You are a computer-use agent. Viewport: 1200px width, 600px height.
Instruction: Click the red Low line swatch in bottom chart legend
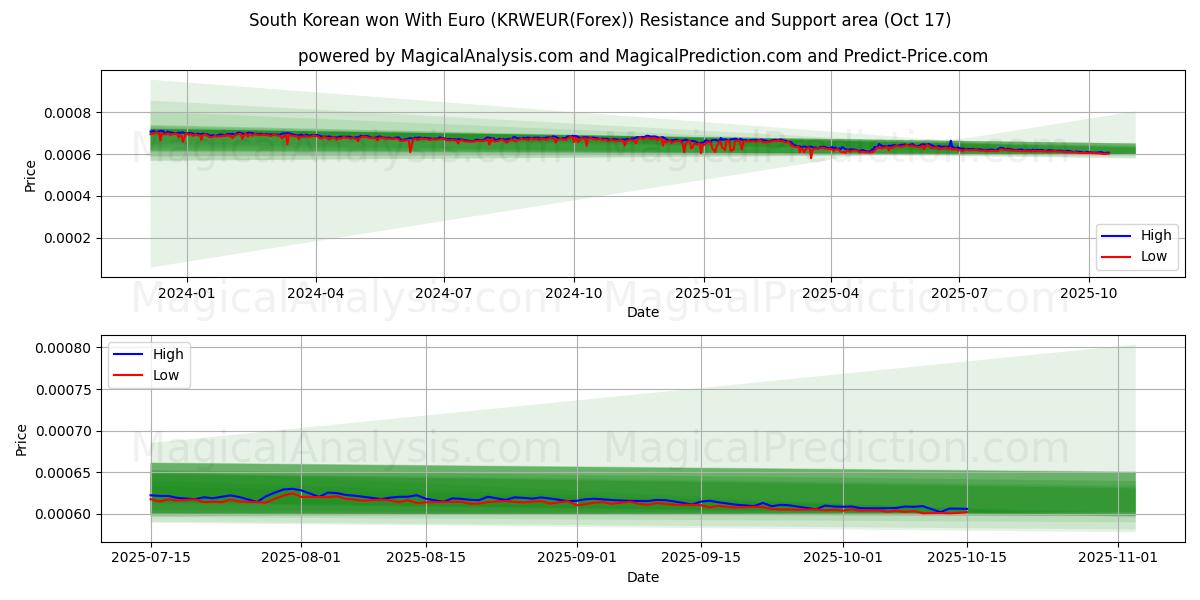(128, 374)
